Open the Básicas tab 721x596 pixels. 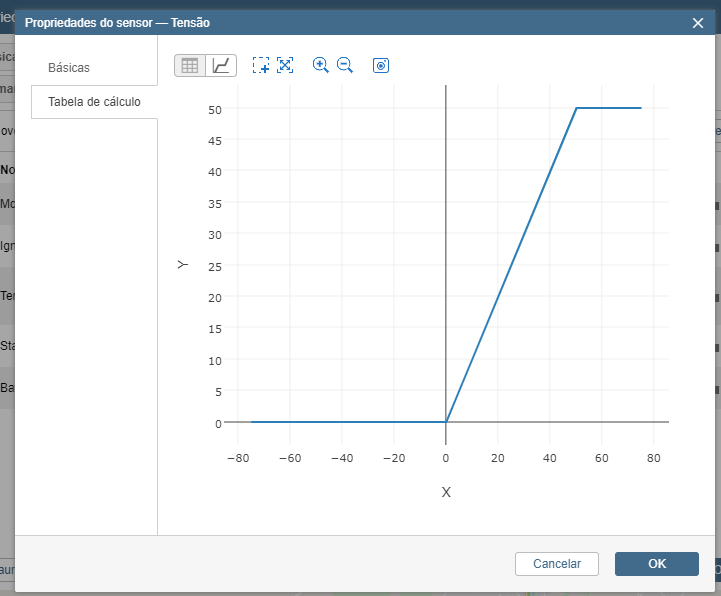pyautogui.click(x=69, y=68)
